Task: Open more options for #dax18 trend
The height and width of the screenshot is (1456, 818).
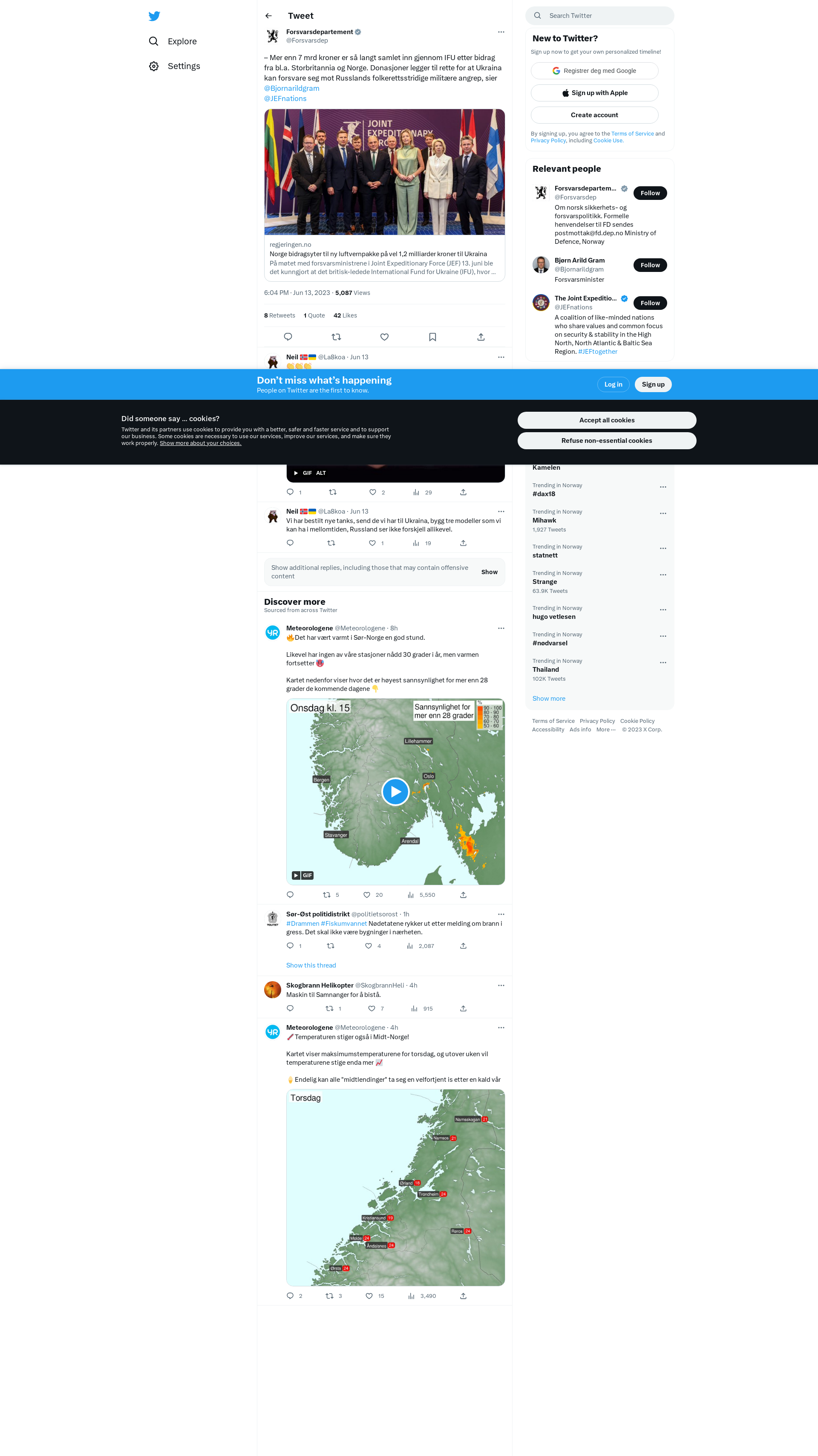Action: [x=663, y=487]
